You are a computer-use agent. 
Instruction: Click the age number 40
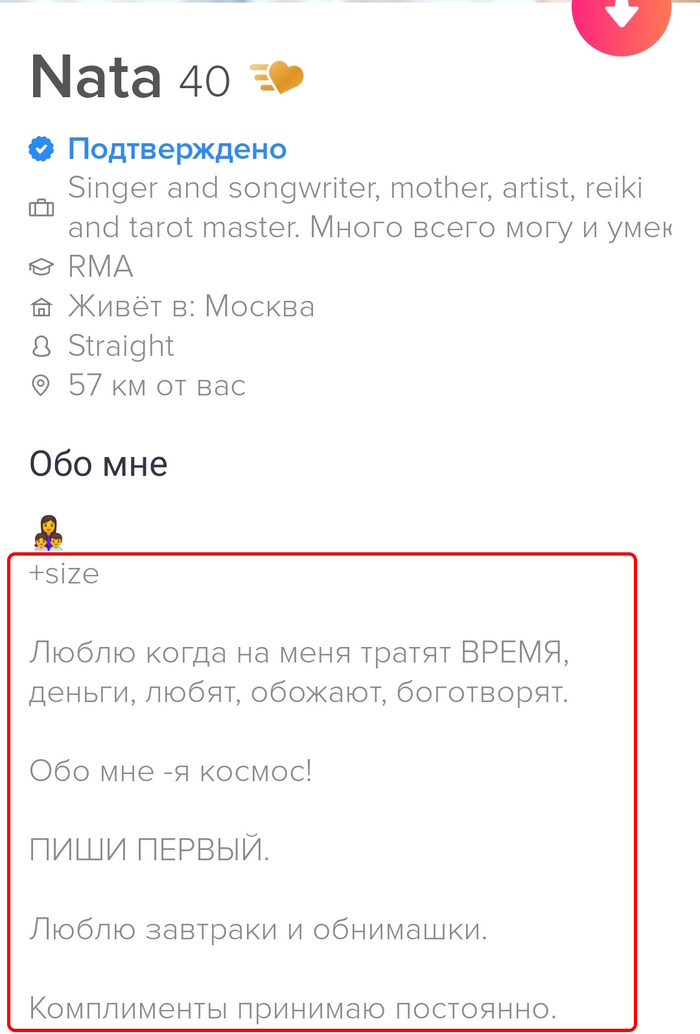(x=207, y=80)
